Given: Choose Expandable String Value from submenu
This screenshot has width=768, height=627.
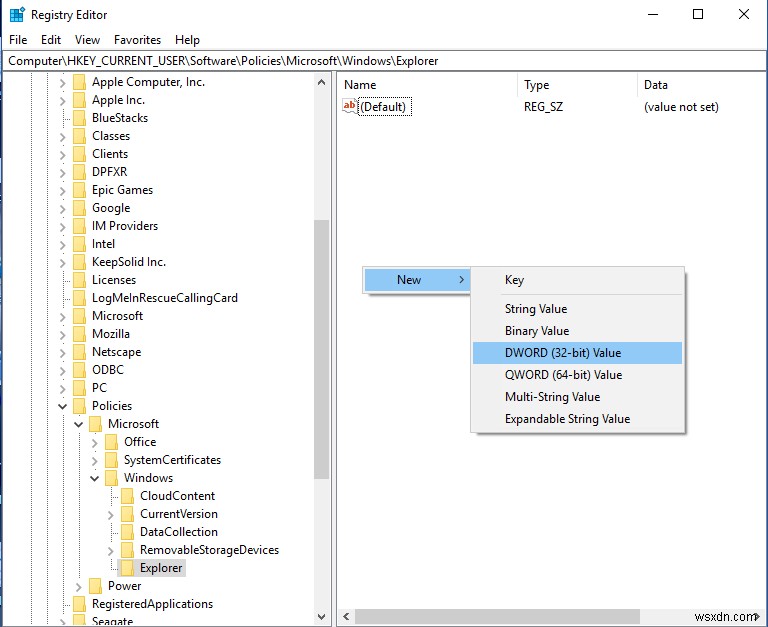Looking at the screenshot, I should (x=577, y=419).
